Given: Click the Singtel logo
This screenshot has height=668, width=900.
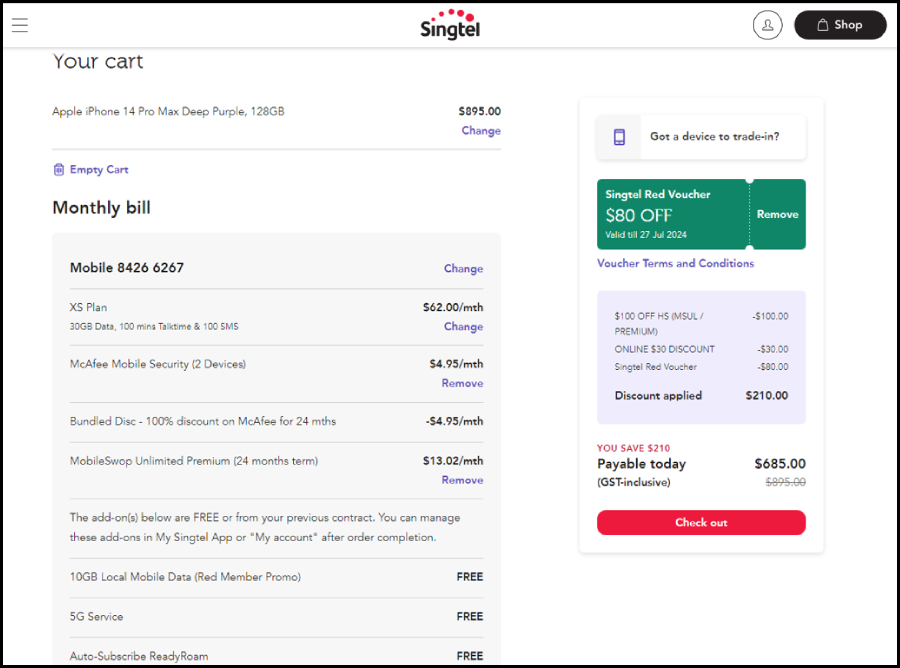Looking at the screenshot, I should (450, 25).
